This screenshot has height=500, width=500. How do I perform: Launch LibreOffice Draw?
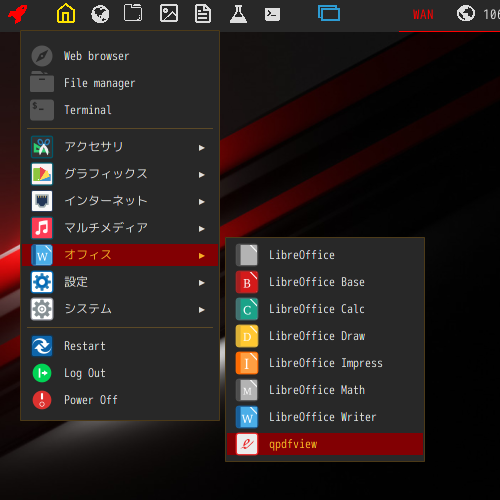(325, 336)
